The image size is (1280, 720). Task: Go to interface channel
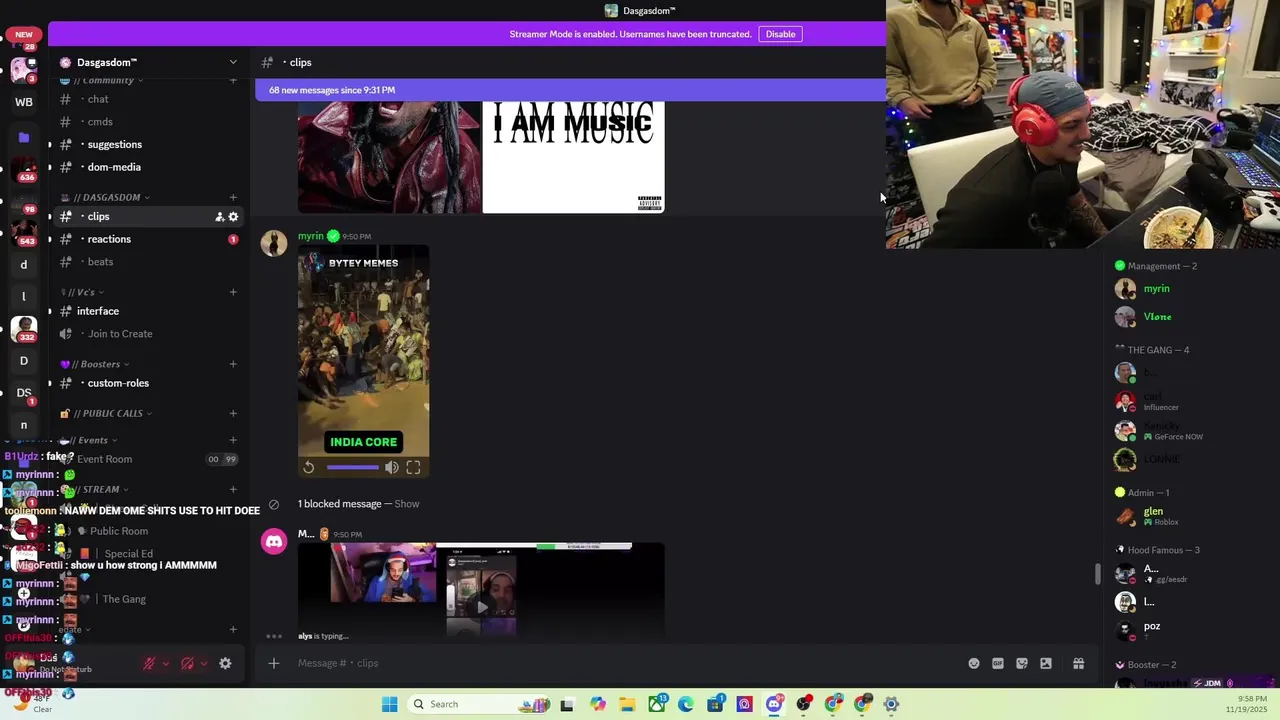(148, 311)
